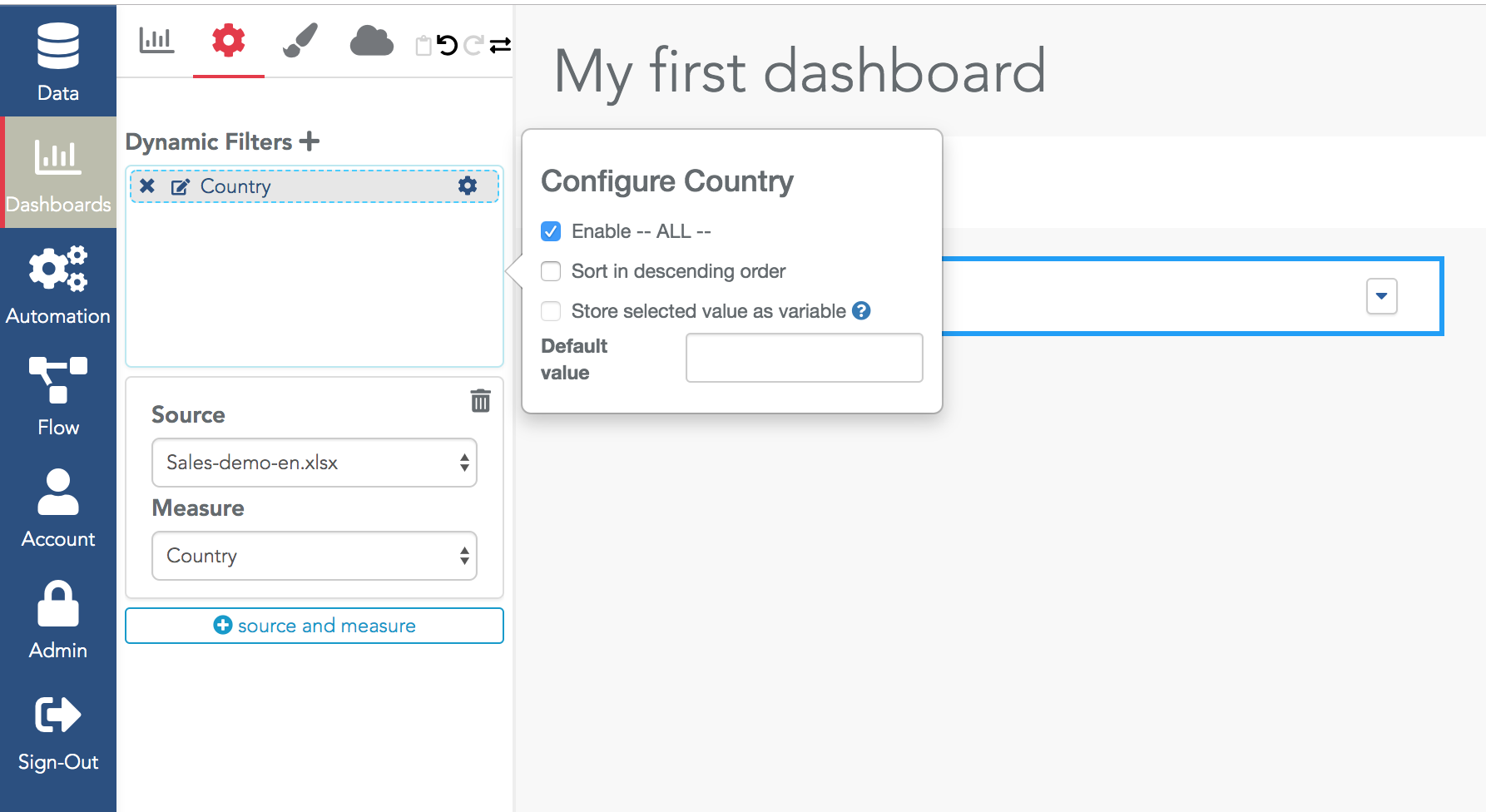Viewport: 1486px width, 812px height.
Task: Switch to the red gear settings tab
Action: tap(228, 40)
